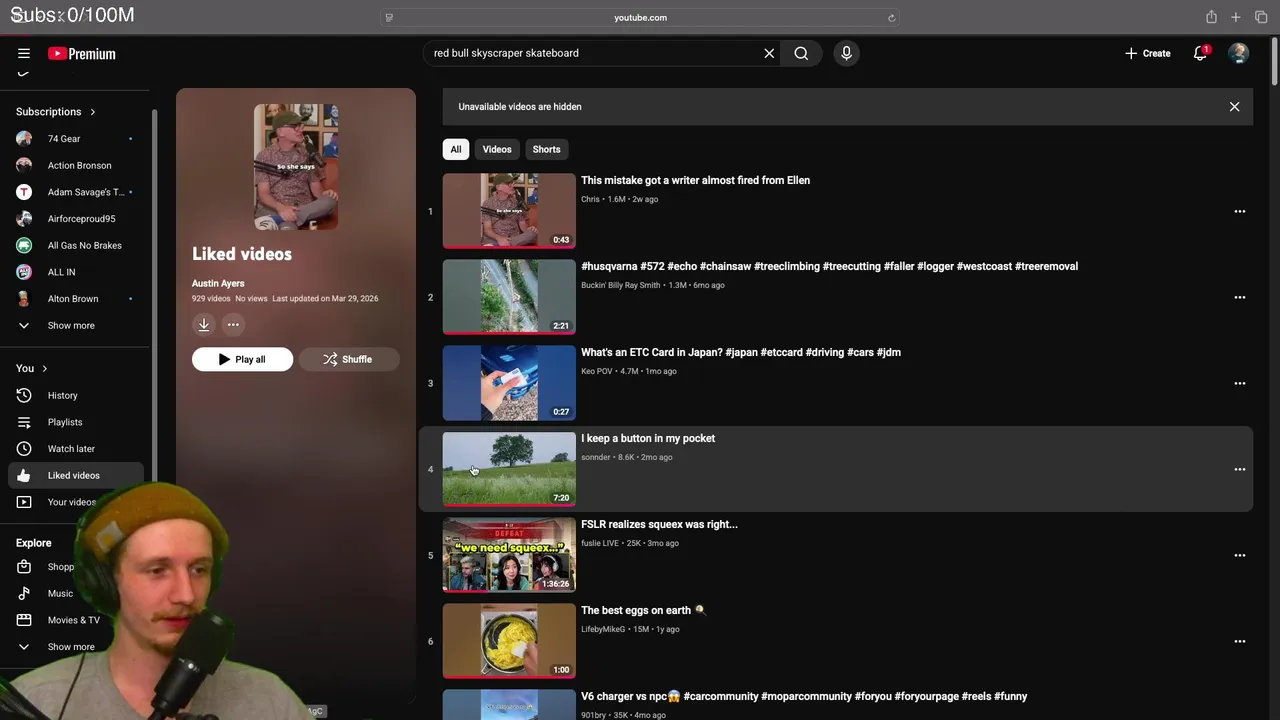Open All Gas No Brakes subscription
Screen dimensions: 1280x720
coord(75,245)
